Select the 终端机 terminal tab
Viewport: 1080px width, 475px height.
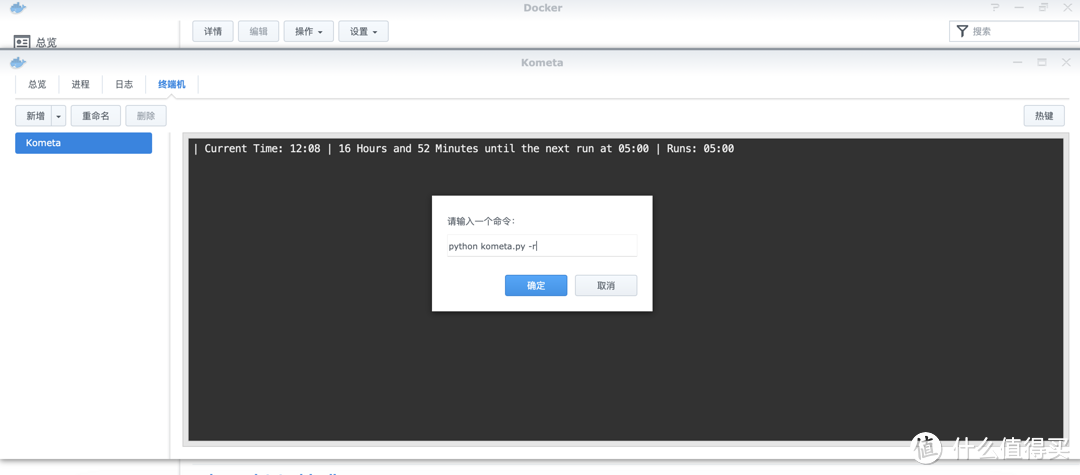[x=172, y=85]
